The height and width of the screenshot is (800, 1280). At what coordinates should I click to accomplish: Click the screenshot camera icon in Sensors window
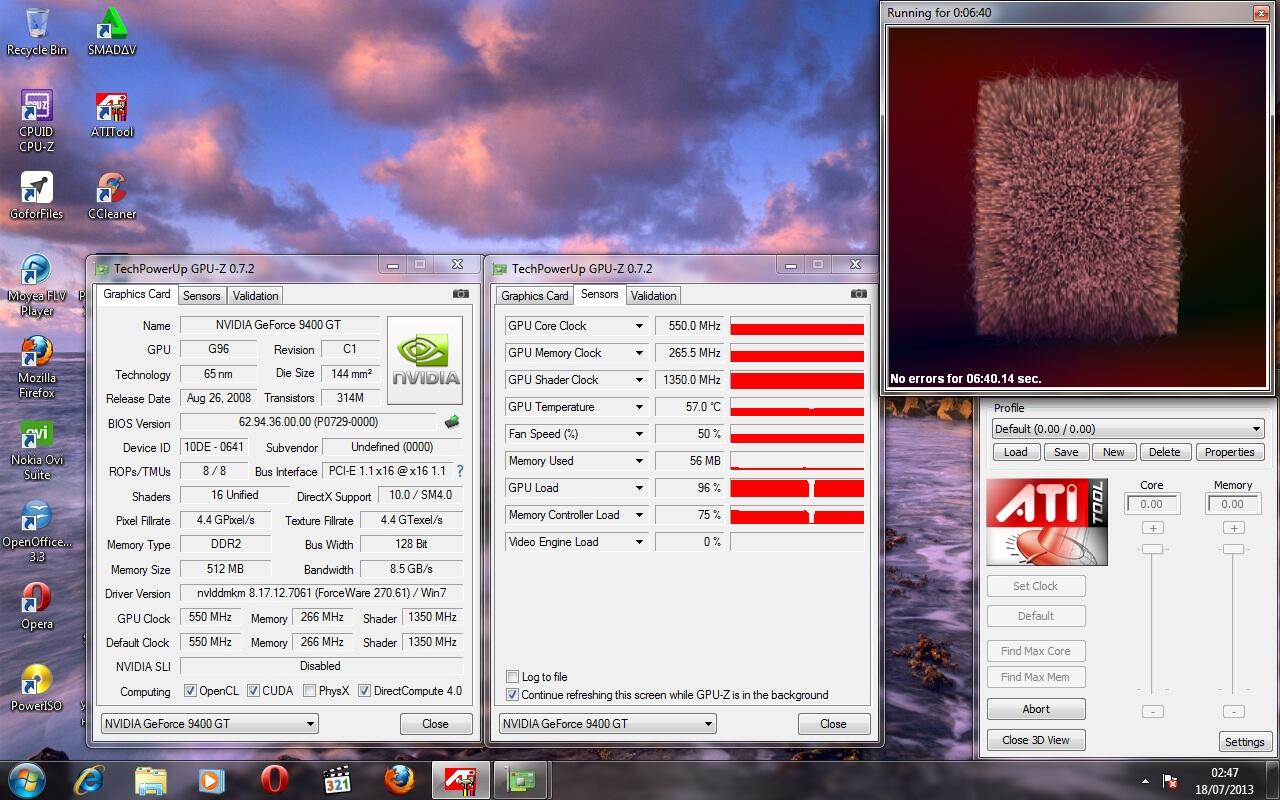858,294
